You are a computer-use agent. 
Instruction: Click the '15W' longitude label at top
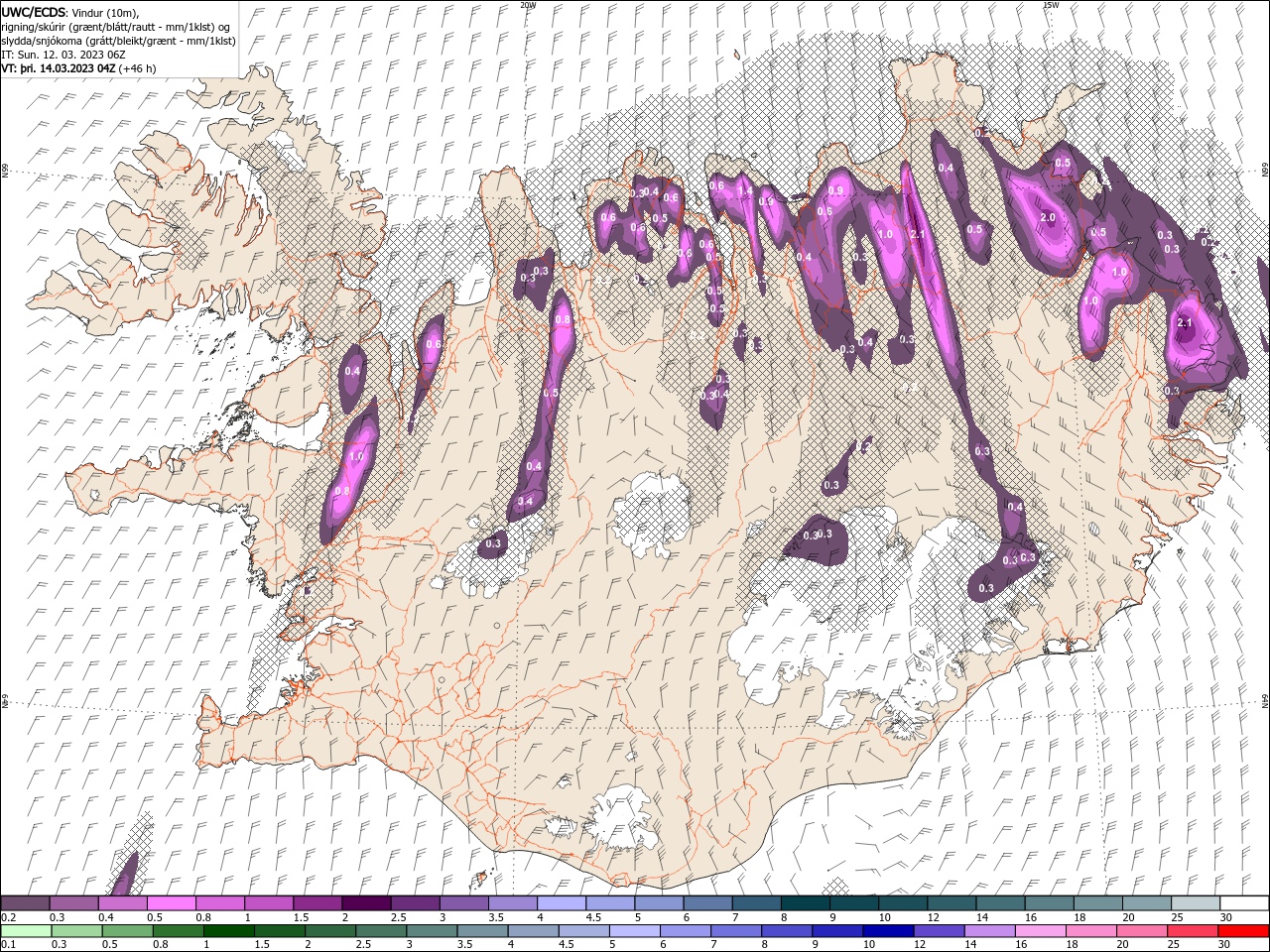(x=1051, y=5)
